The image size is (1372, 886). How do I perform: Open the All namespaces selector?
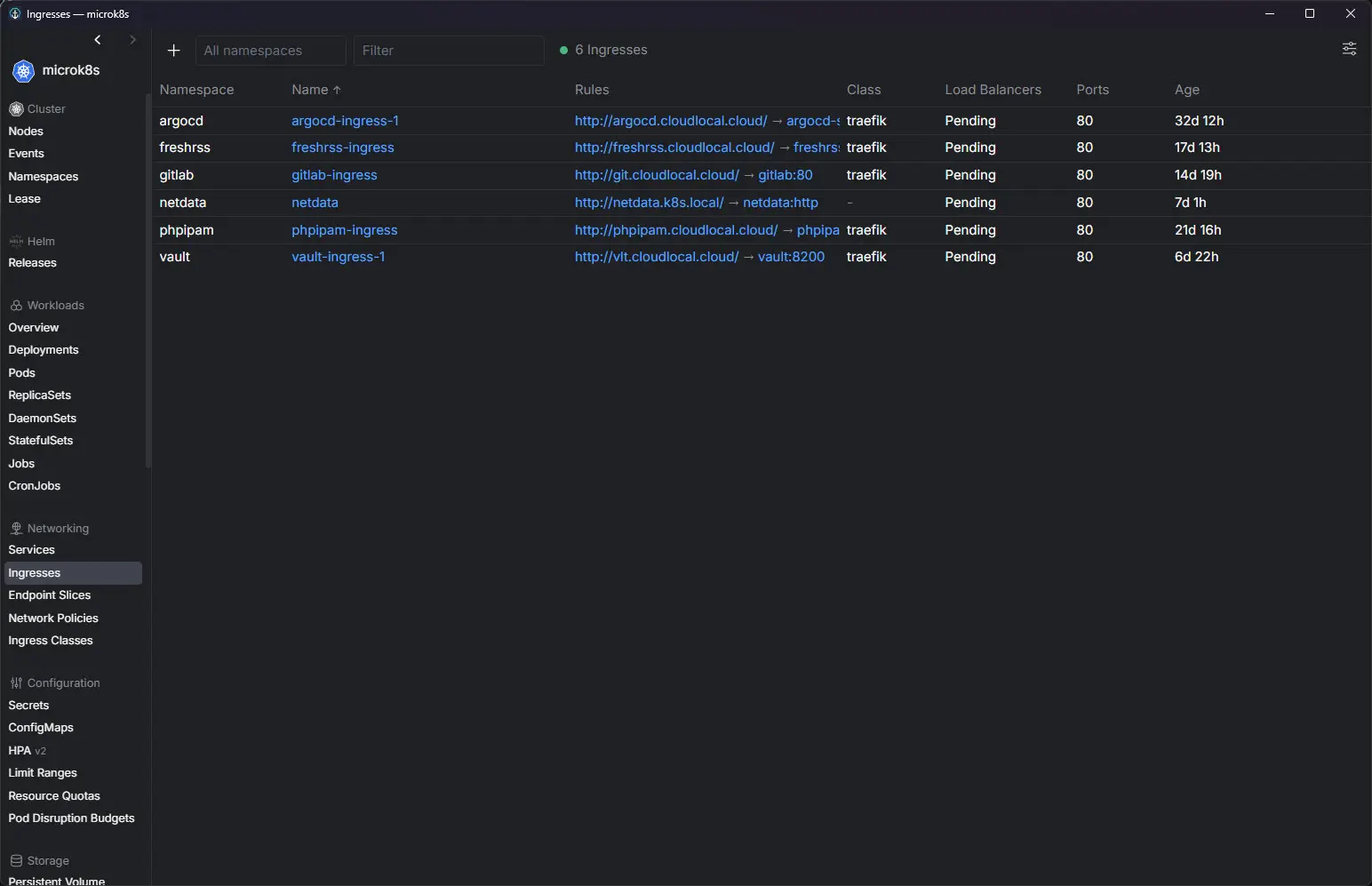[x=270, y=51]
